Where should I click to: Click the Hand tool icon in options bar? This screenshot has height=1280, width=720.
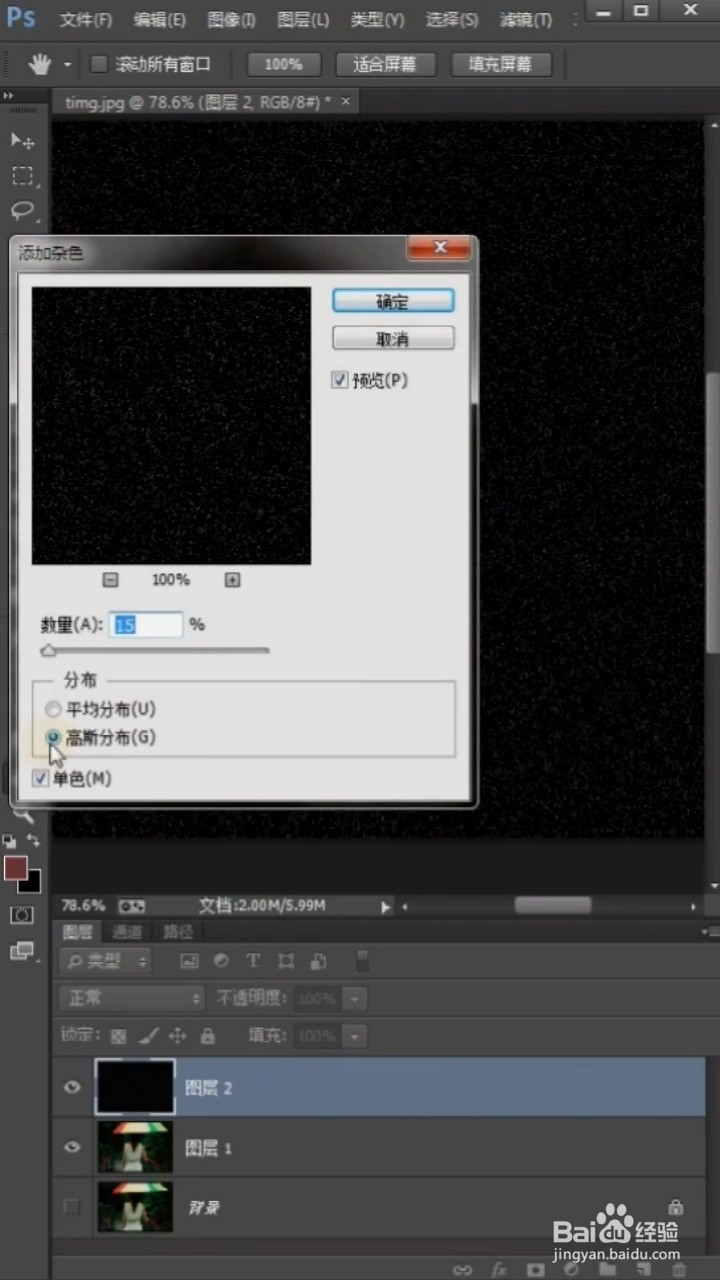40,65
